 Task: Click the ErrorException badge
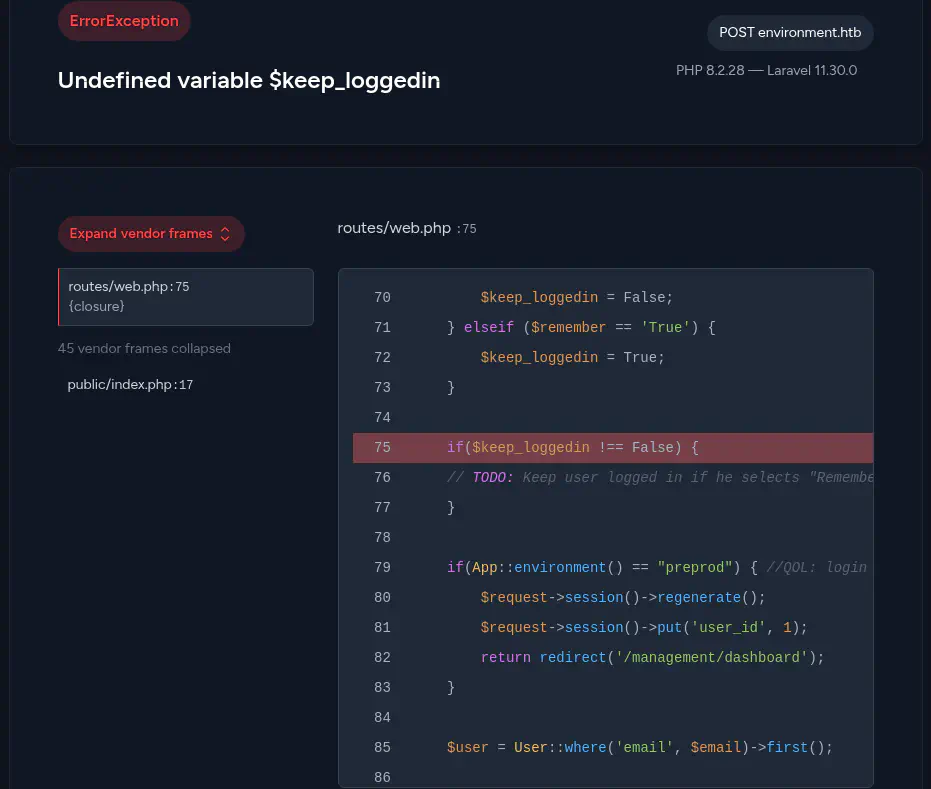[x=124, y=21]
